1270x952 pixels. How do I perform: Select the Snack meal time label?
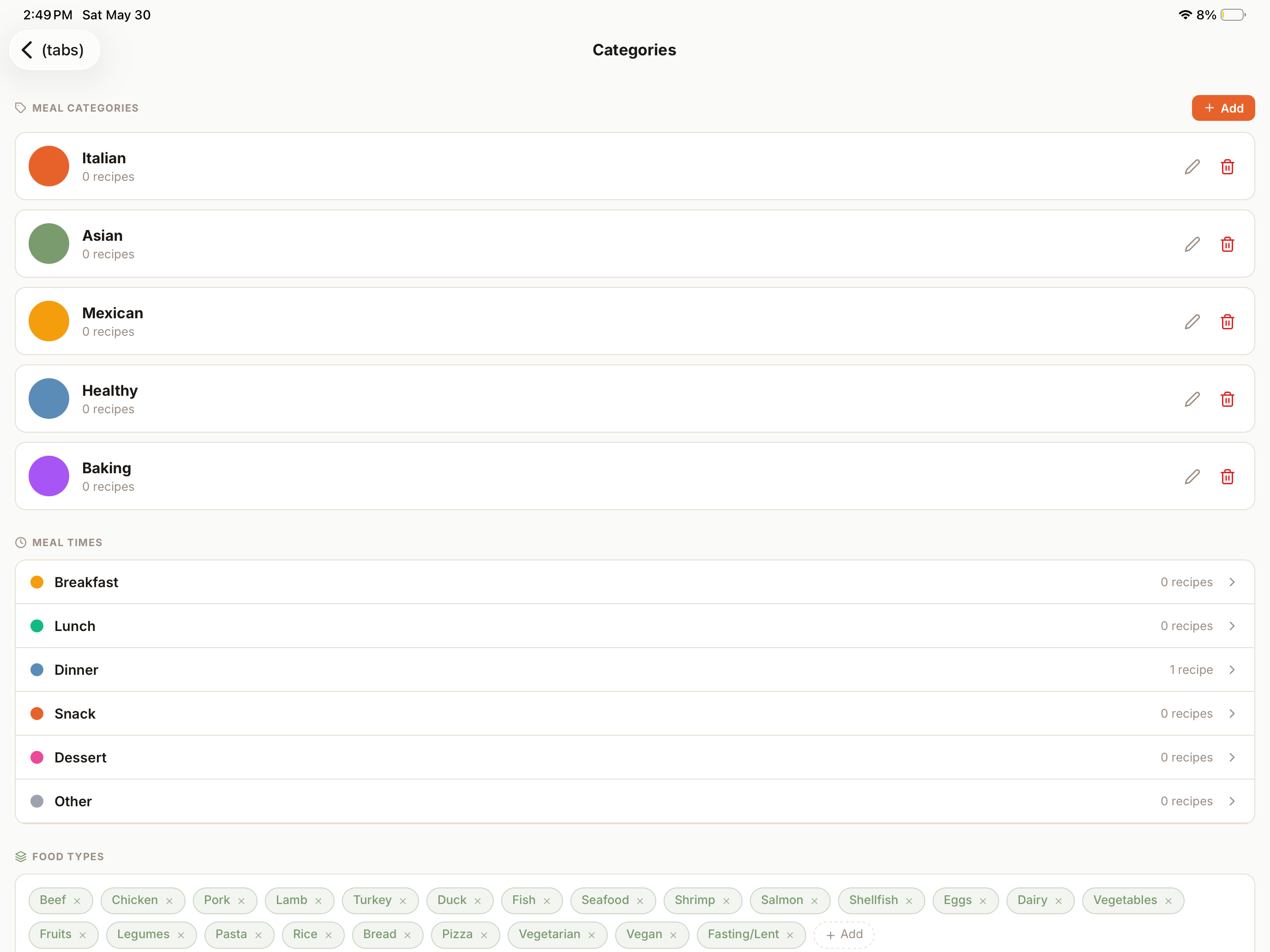tap(75, 713)
